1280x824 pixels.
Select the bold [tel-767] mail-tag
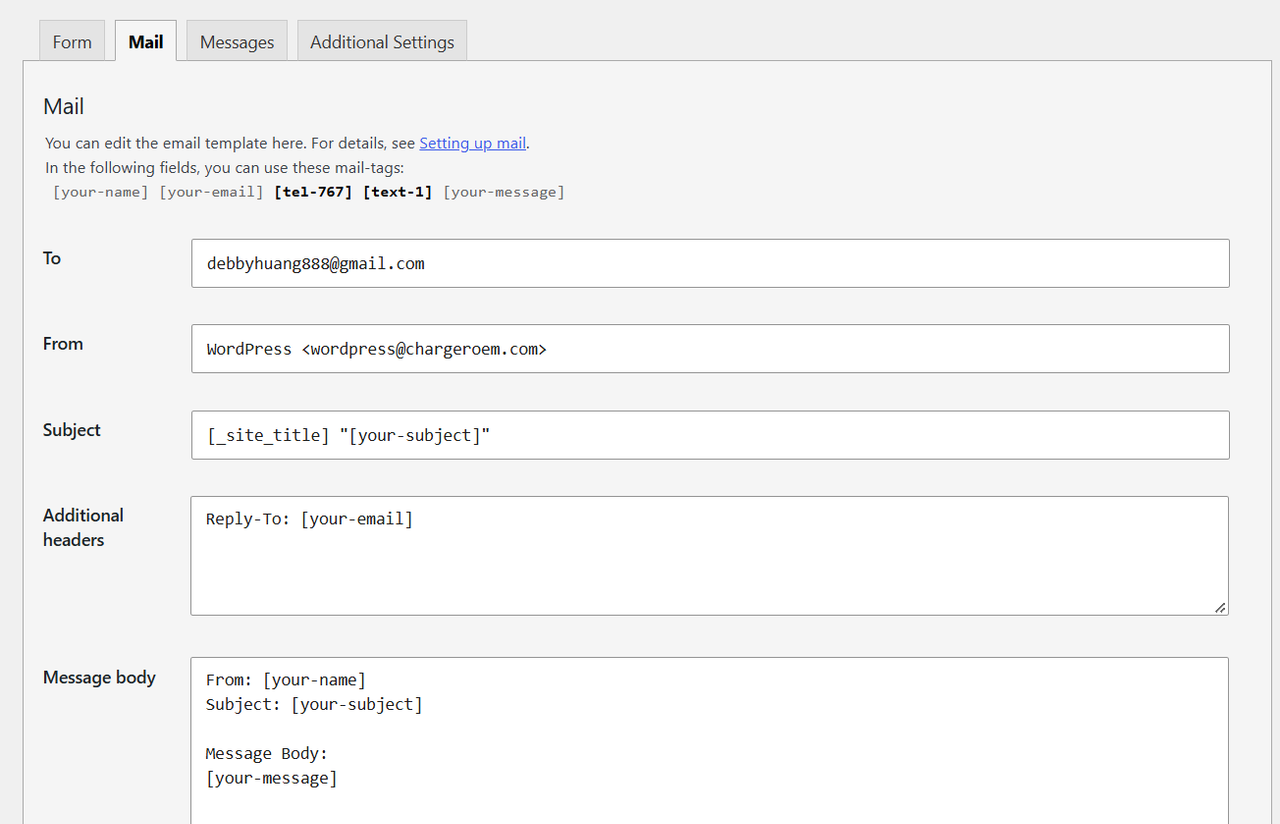pos(313,192)
